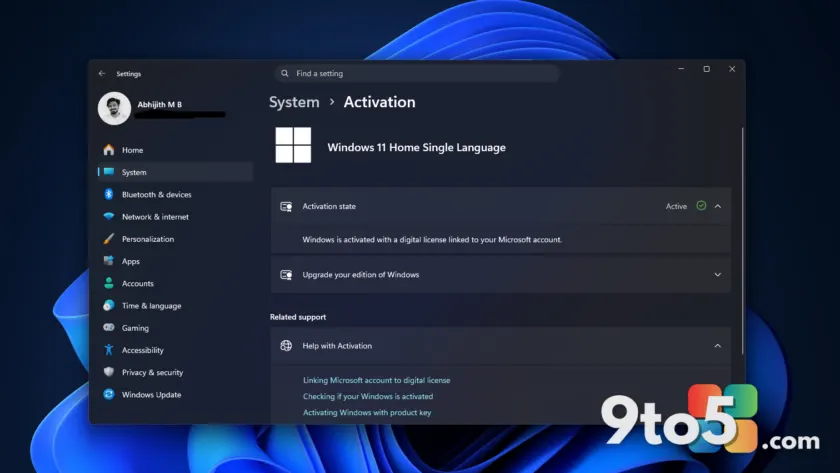Click the Abhijith M B account name
The height and width of the screenshot is (473, 840).
click(x=160, y=104)
